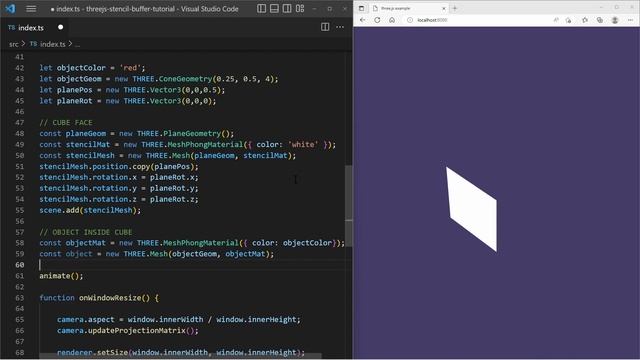Click 'red' string on line 42
The image size is (640, 360).
click(x=130, y=68)
